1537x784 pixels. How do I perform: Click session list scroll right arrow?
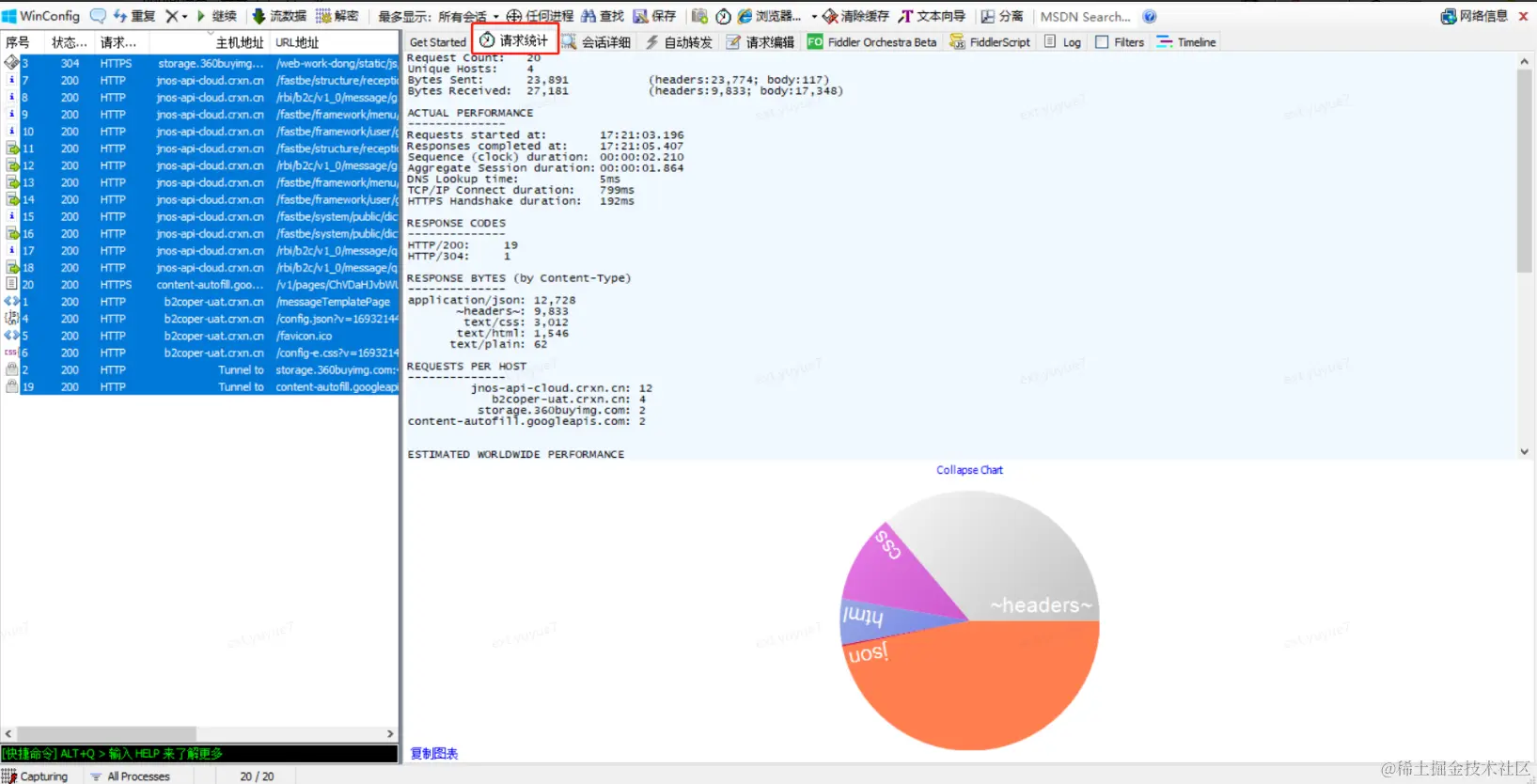coord(390,733)
